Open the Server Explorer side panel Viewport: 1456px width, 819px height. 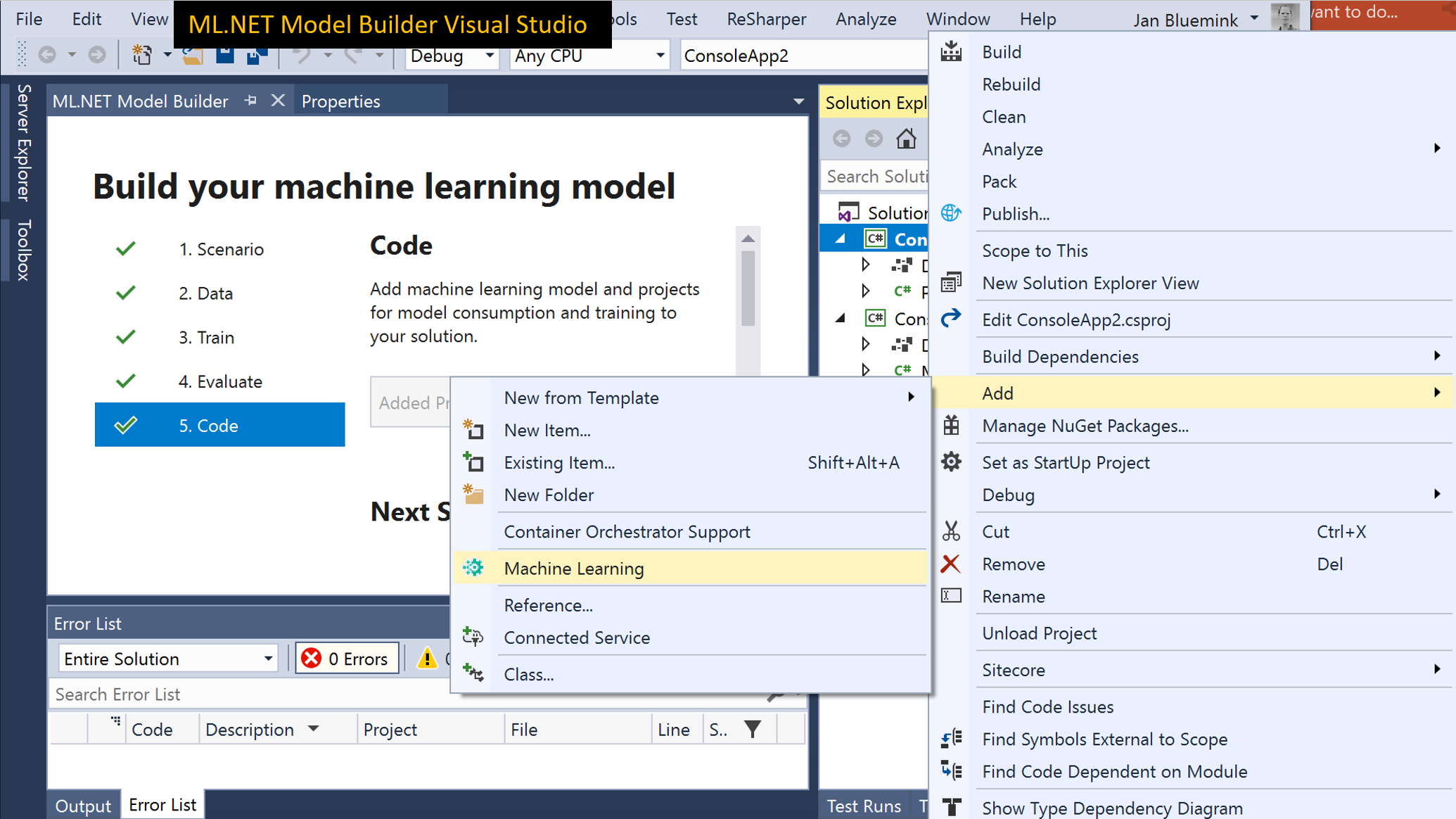[x=24, y=143]
